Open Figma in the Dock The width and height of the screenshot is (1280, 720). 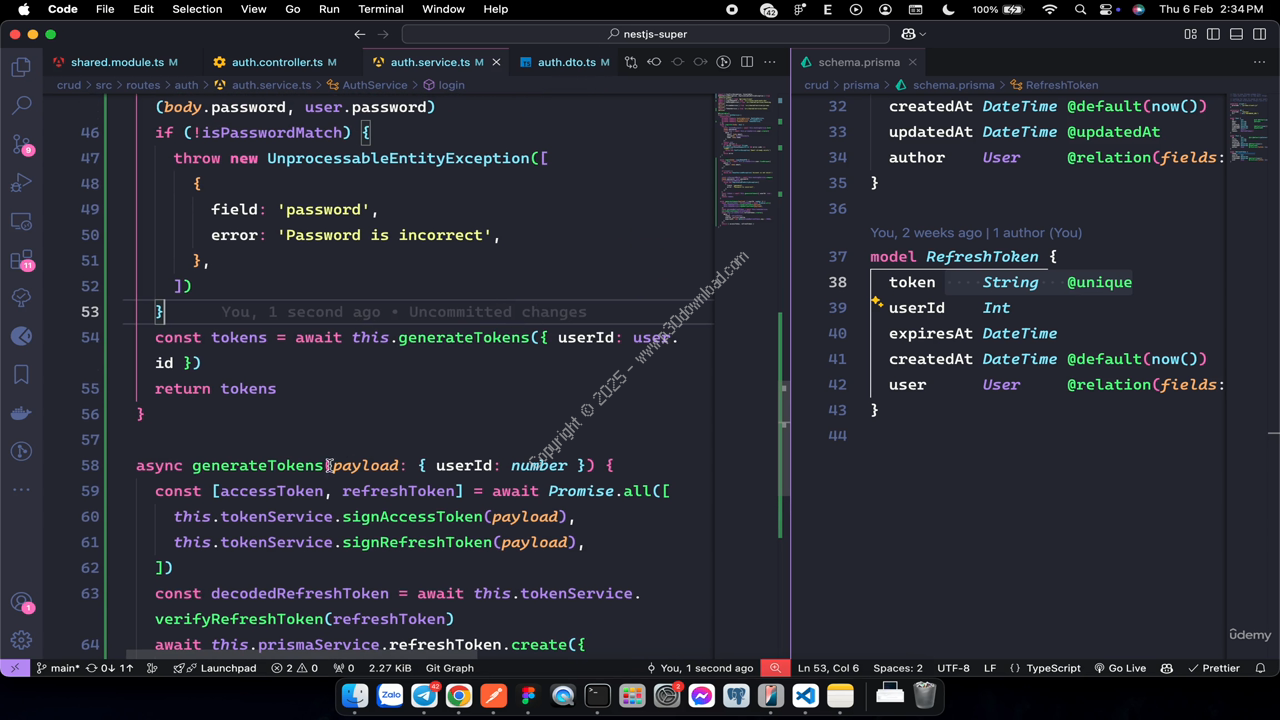pyautogui.click(x=528, y=695)
